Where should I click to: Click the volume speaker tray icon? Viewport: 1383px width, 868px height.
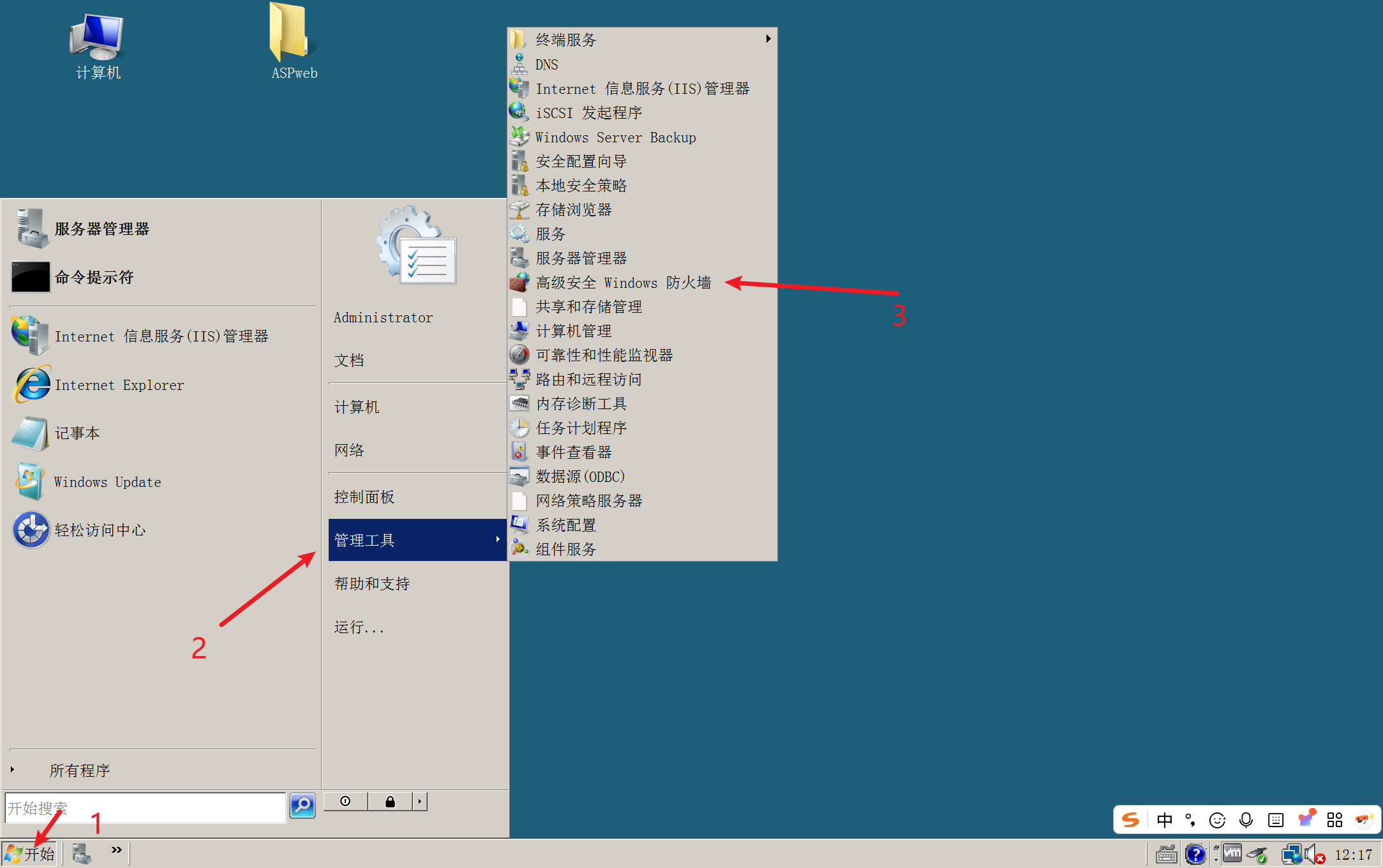coord(1311,854)
